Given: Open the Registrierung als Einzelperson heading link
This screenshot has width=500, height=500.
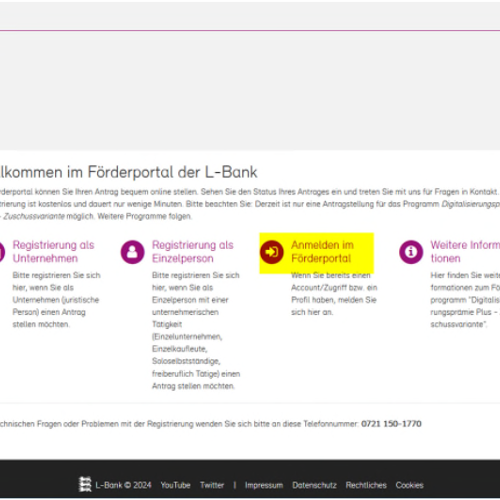Looking at the screenshot, I should pyautogui.click(x=193, y=252).
